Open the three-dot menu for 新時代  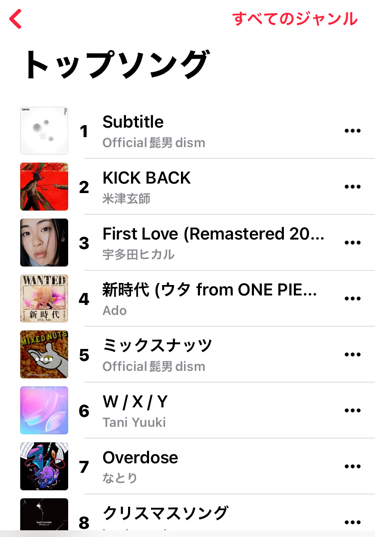352,298
